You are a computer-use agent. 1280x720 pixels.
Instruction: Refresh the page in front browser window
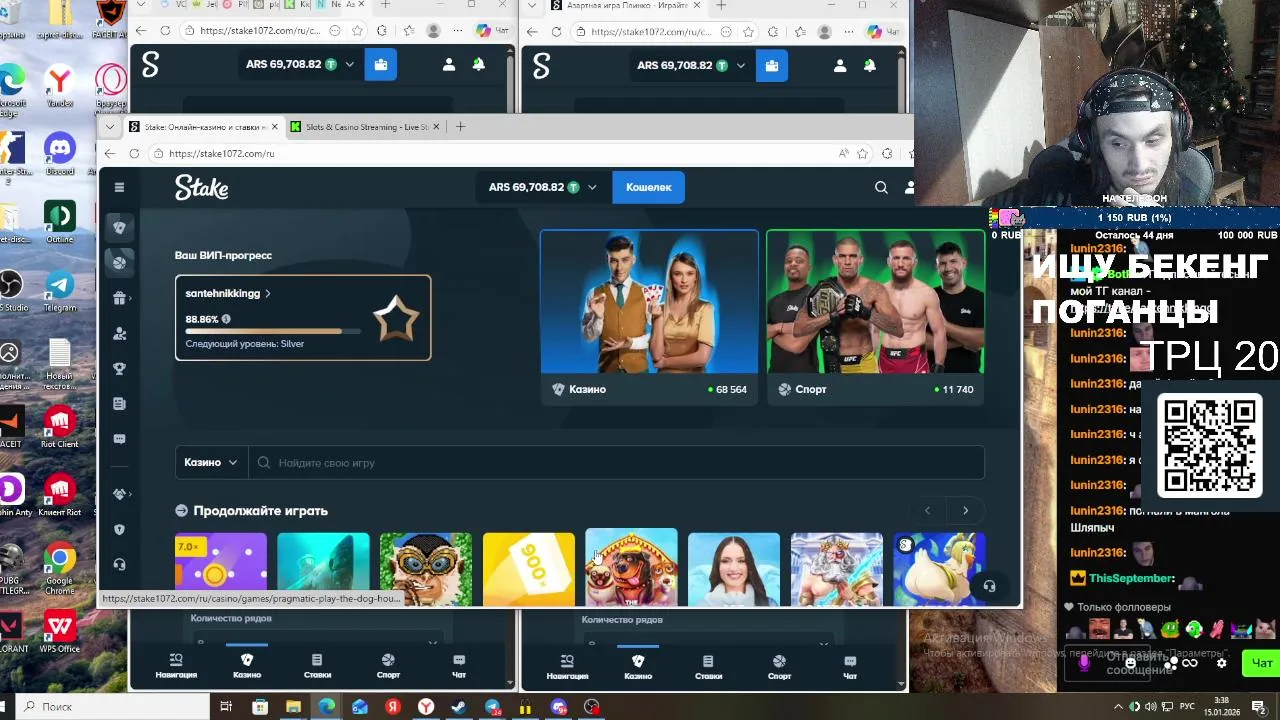(134, 153)
